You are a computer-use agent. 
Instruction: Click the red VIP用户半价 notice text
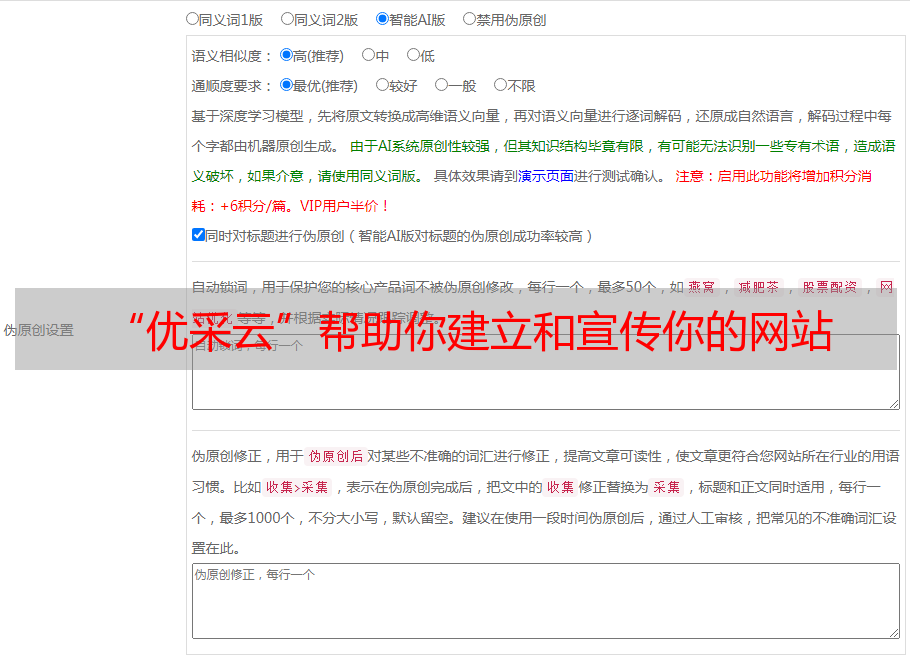[344, 206]
